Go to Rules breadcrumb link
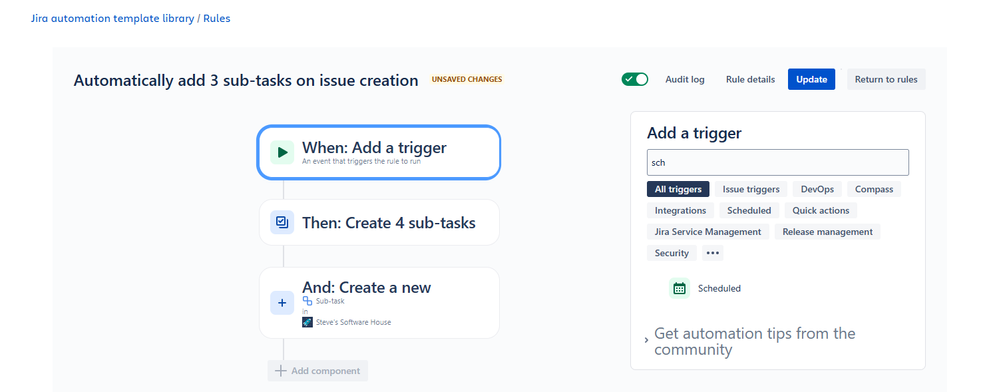The height and width of the screenshot is (392, 999). coord(217,18)
